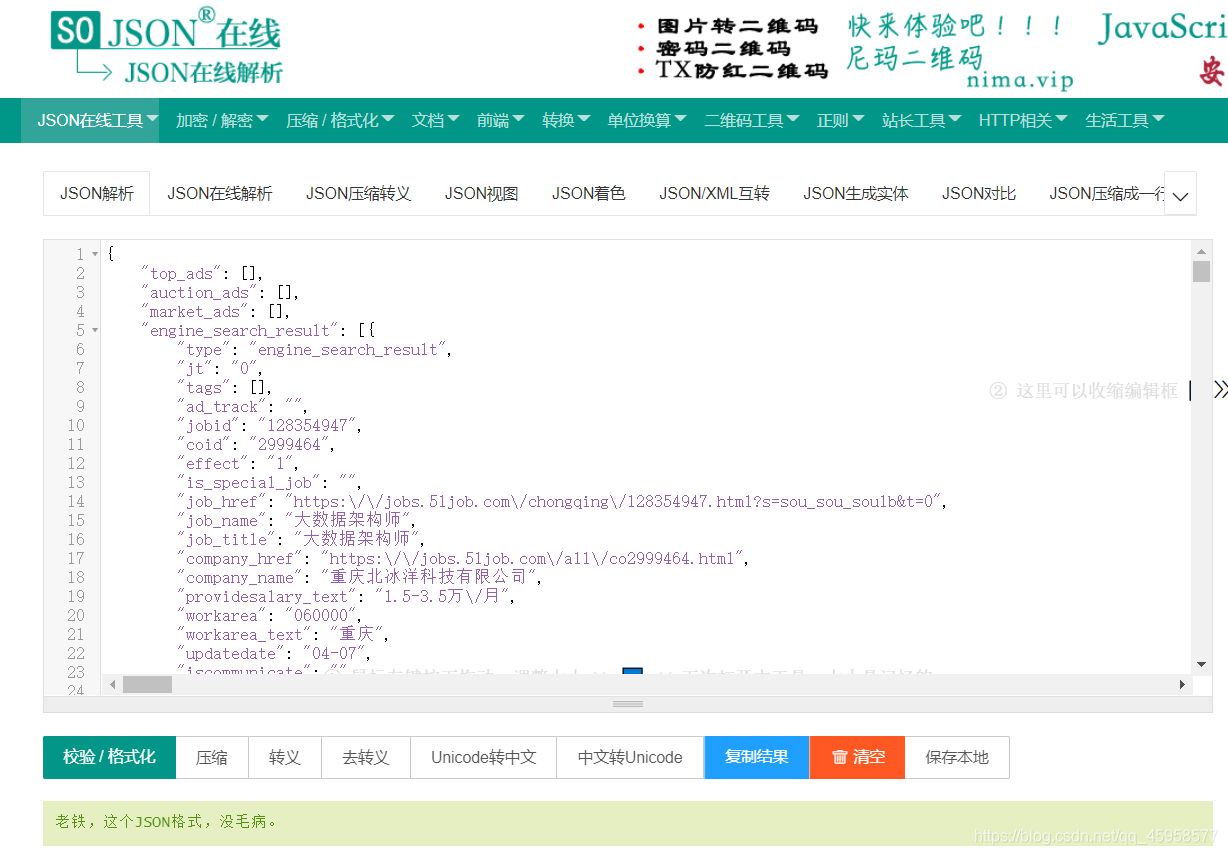Click the Unicode转中文 button
Viewport: 1228px width, 855px height.
click(484, 757)
